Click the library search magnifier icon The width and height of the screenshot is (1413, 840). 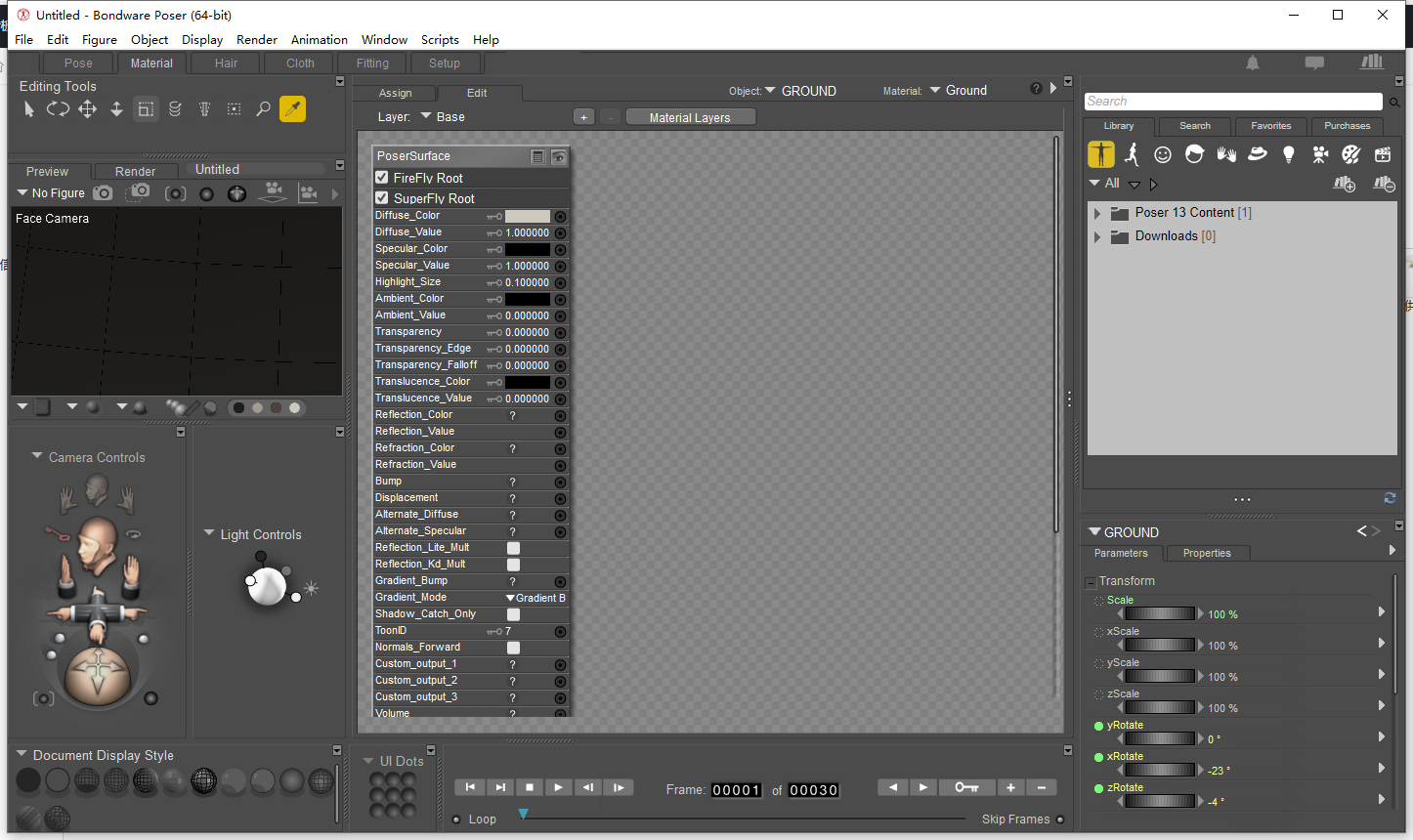[x=1394, y=102]
